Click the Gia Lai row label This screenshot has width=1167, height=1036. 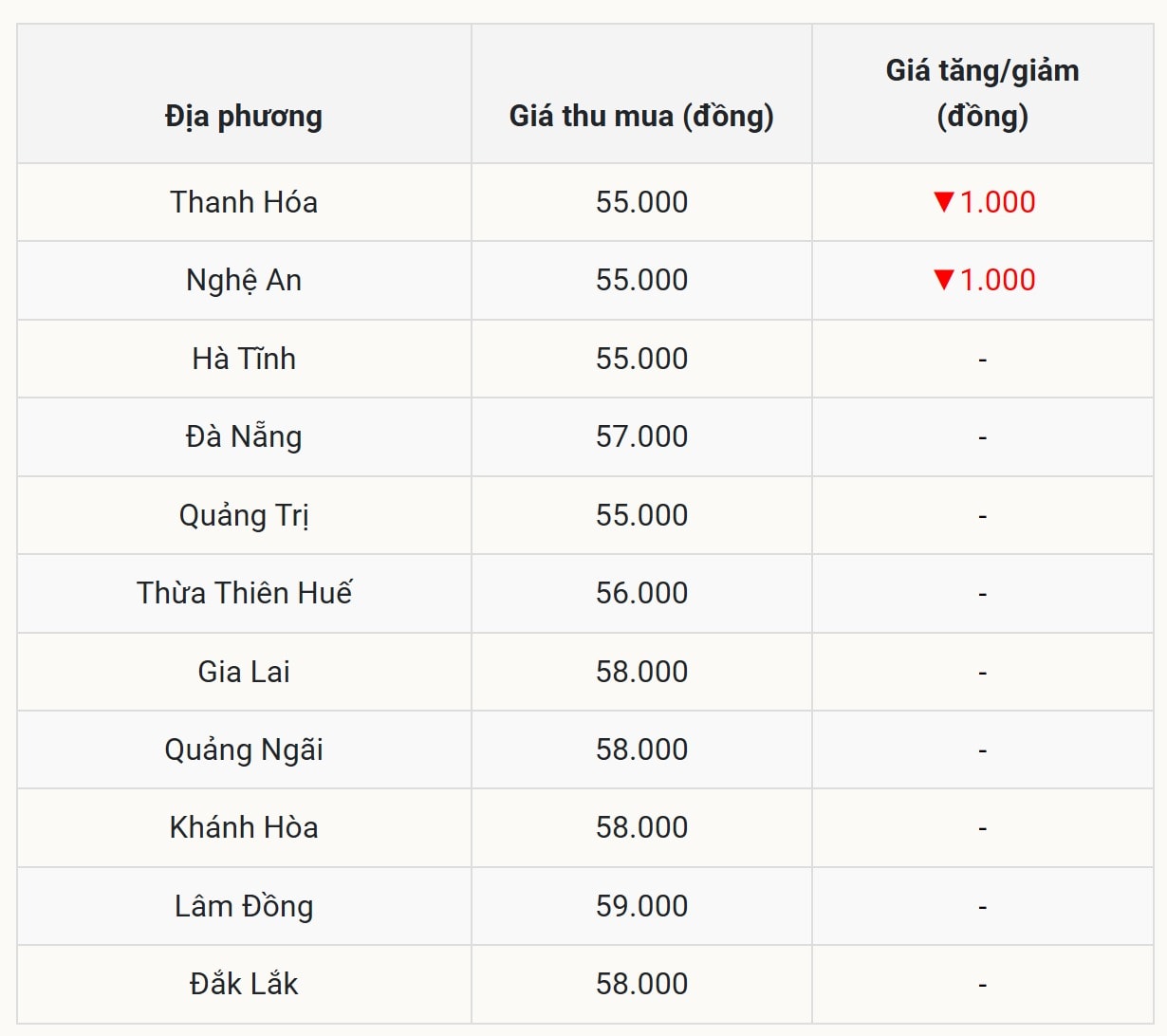pyautogui.click(x=244, y=672)
